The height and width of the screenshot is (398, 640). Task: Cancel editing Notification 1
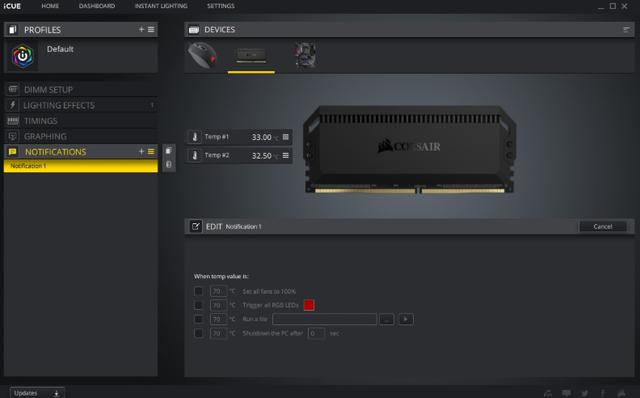point(603,227)
